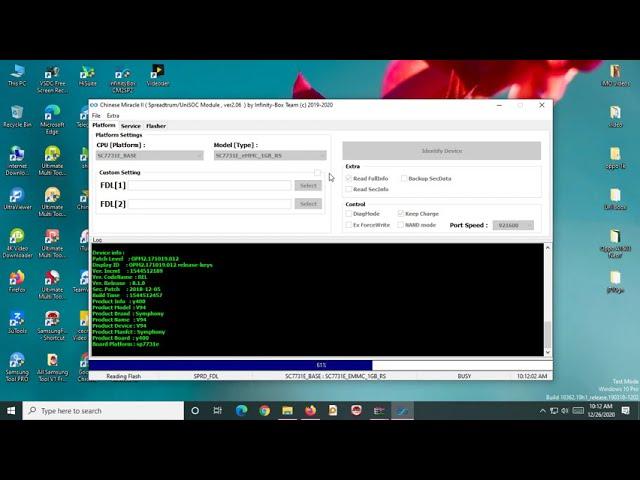Open File Explorer from the taskbar
Screen dimensions: 640x480
287,411
